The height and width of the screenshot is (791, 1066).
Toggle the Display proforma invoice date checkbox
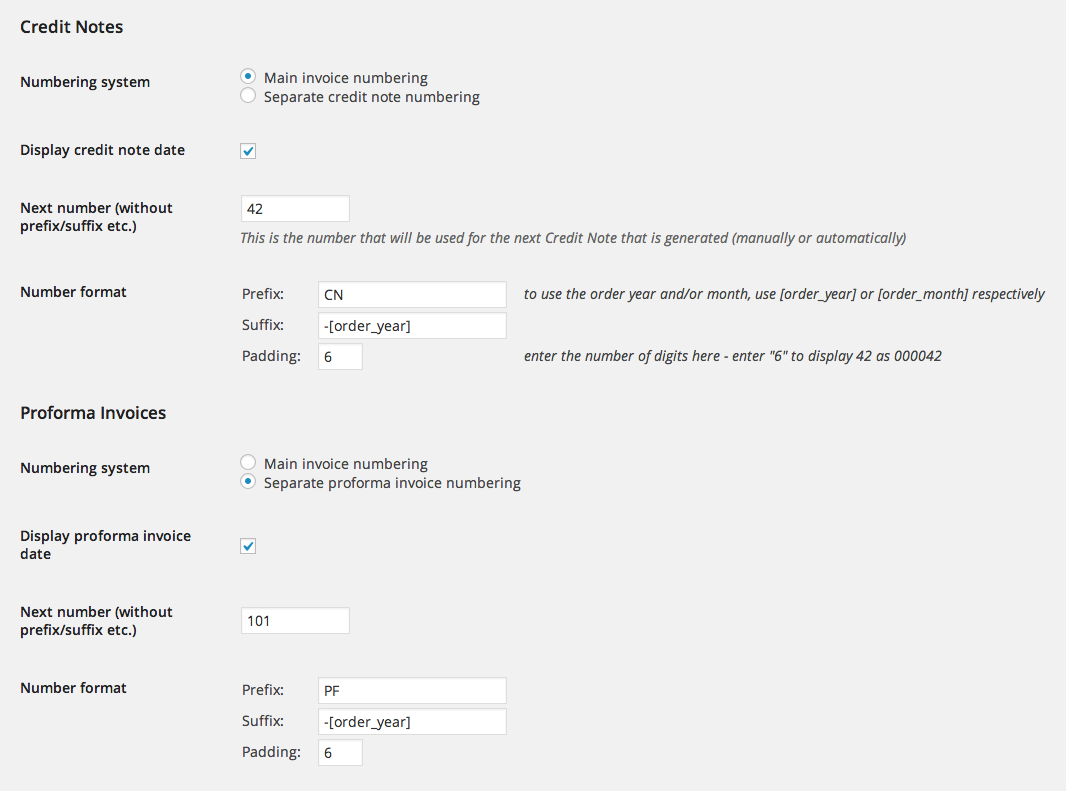(248, 546)
